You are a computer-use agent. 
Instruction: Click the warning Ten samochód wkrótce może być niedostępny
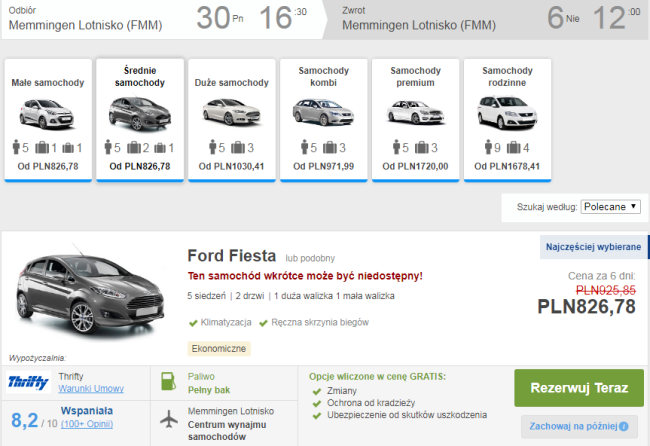305,276
